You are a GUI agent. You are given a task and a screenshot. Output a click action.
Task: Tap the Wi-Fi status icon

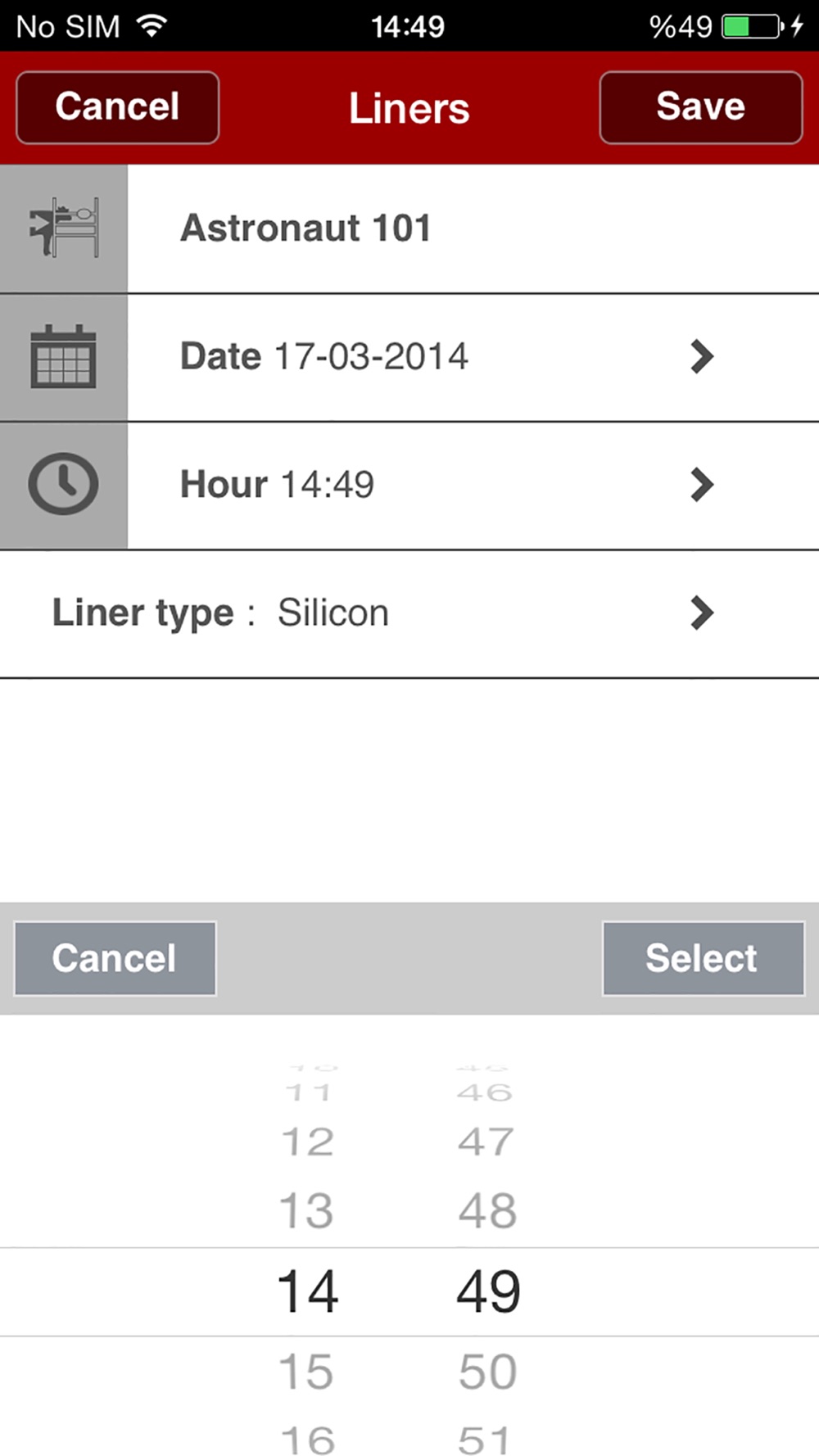[152, 26]
